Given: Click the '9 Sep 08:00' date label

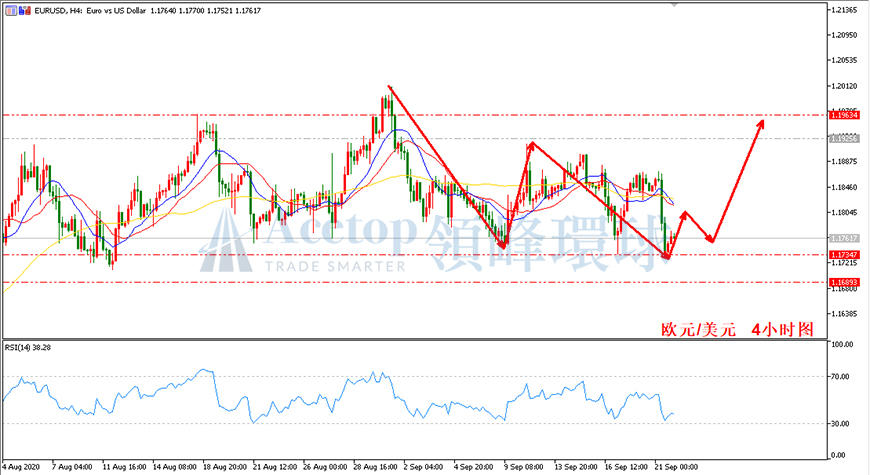Looking at the screenshot, I should click(x=524, y=467).
